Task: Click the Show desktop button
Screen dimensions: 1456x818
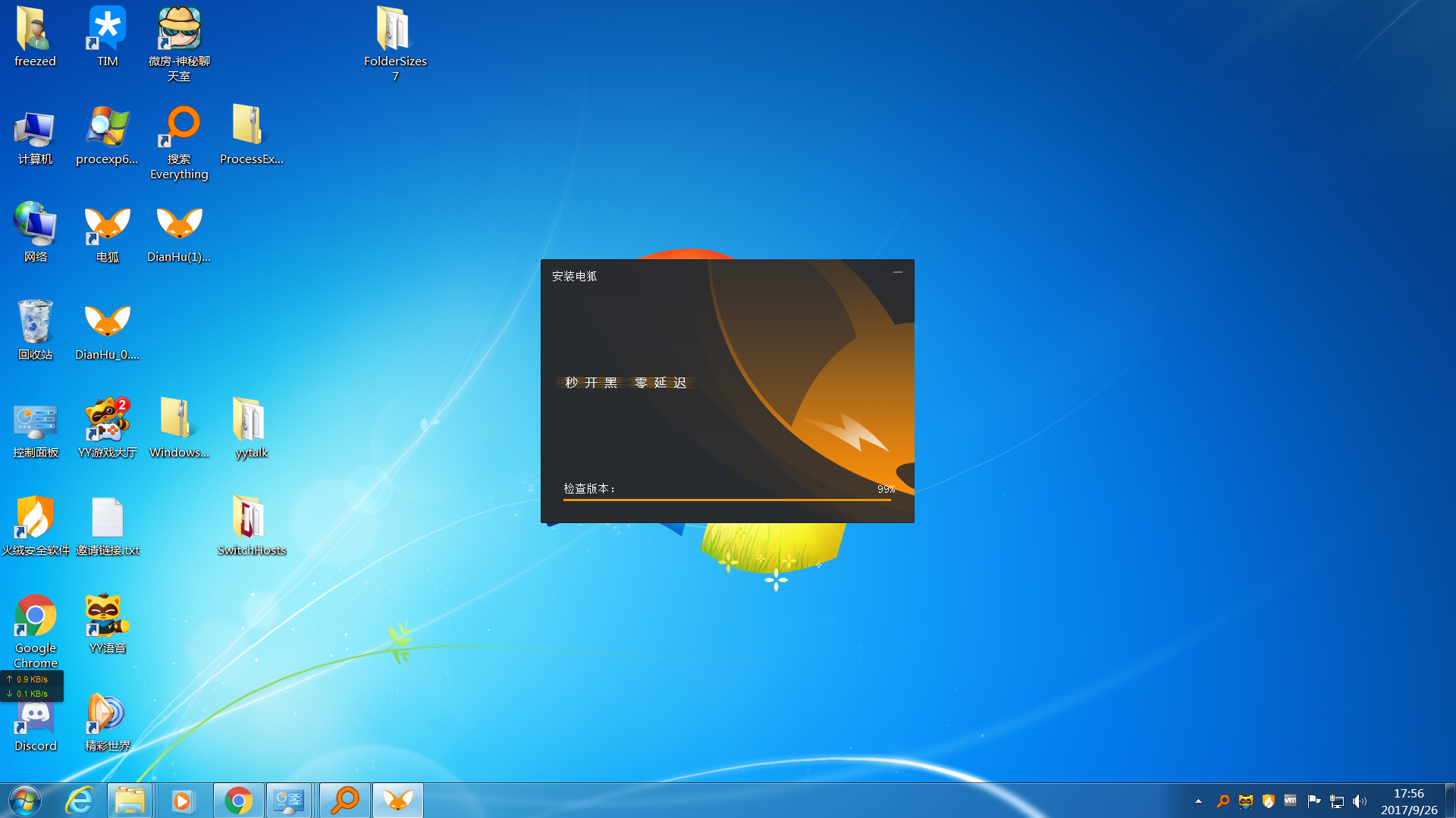Action: (1450, 801)
